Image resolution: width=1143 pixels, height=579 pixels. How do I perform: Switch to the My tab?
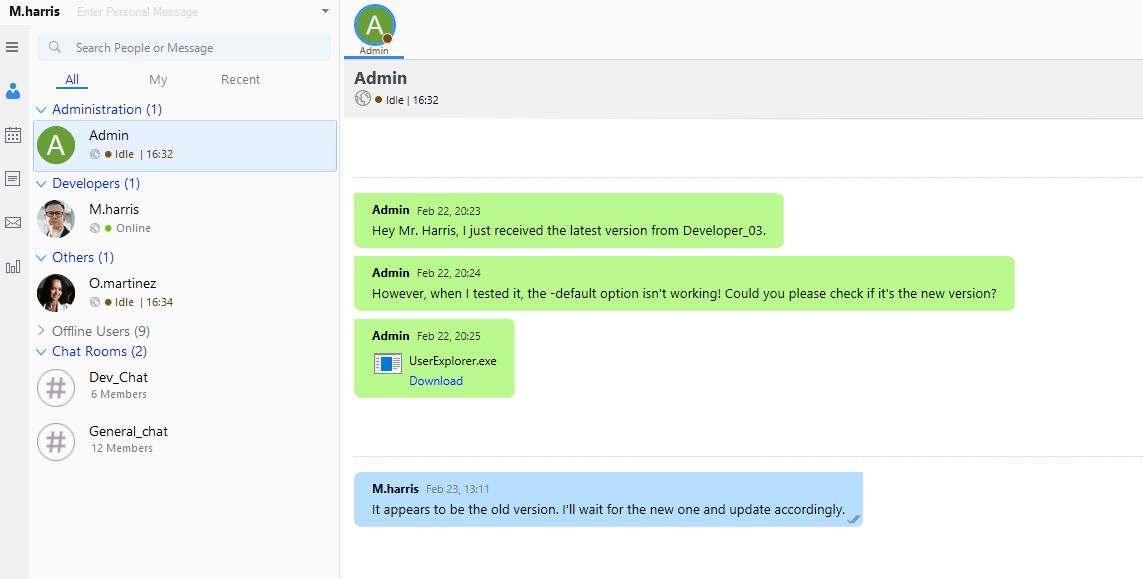coord(158,79)
